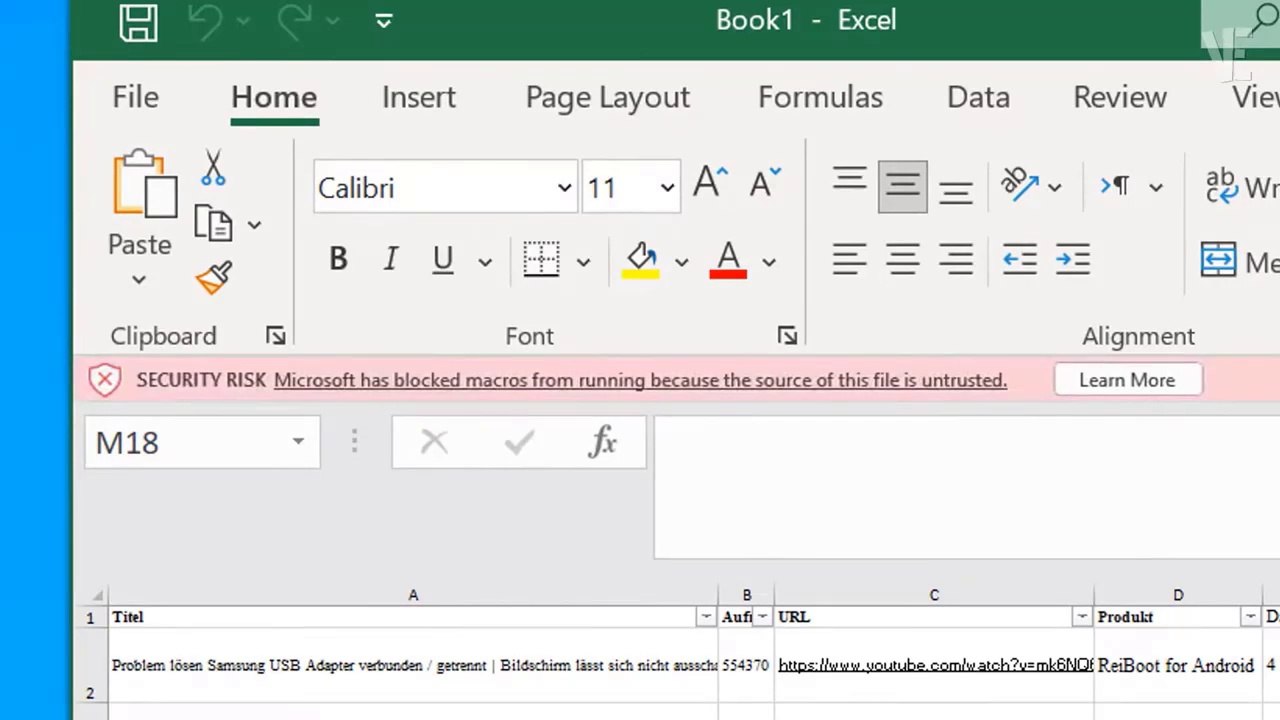Toggle Underline formatting
Screen dimensions: 1280x720
[443, 260]
